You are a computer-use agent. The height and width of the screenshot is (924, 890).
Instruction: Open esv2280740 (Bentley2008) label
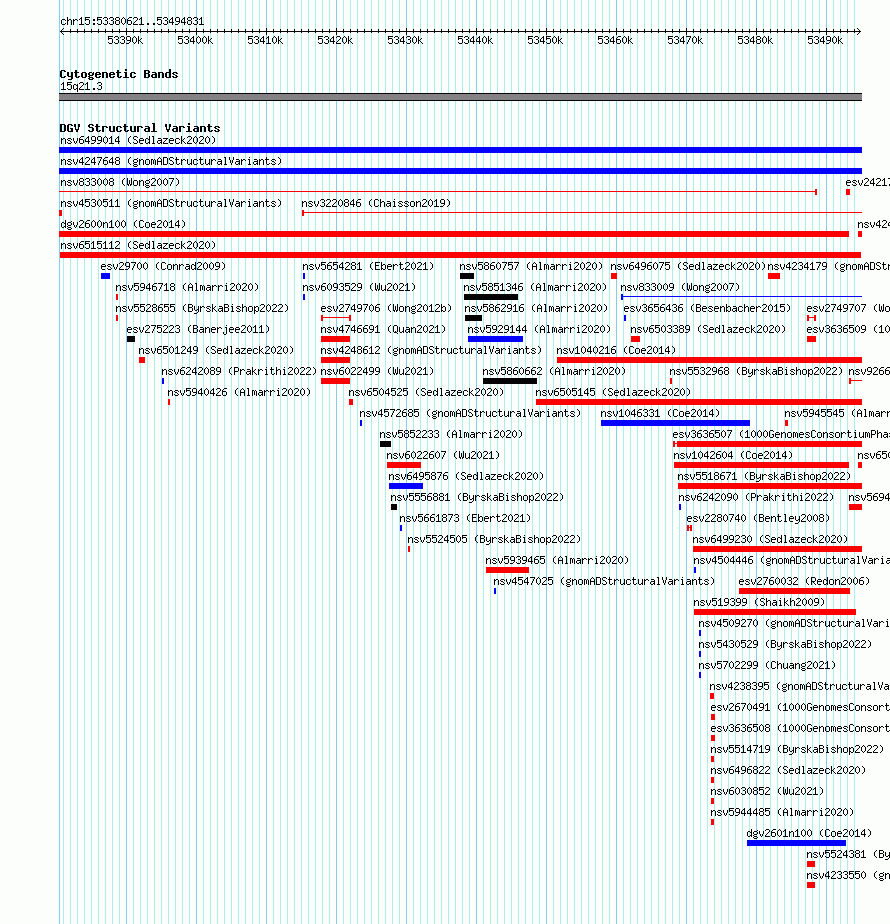pos(758,519)
